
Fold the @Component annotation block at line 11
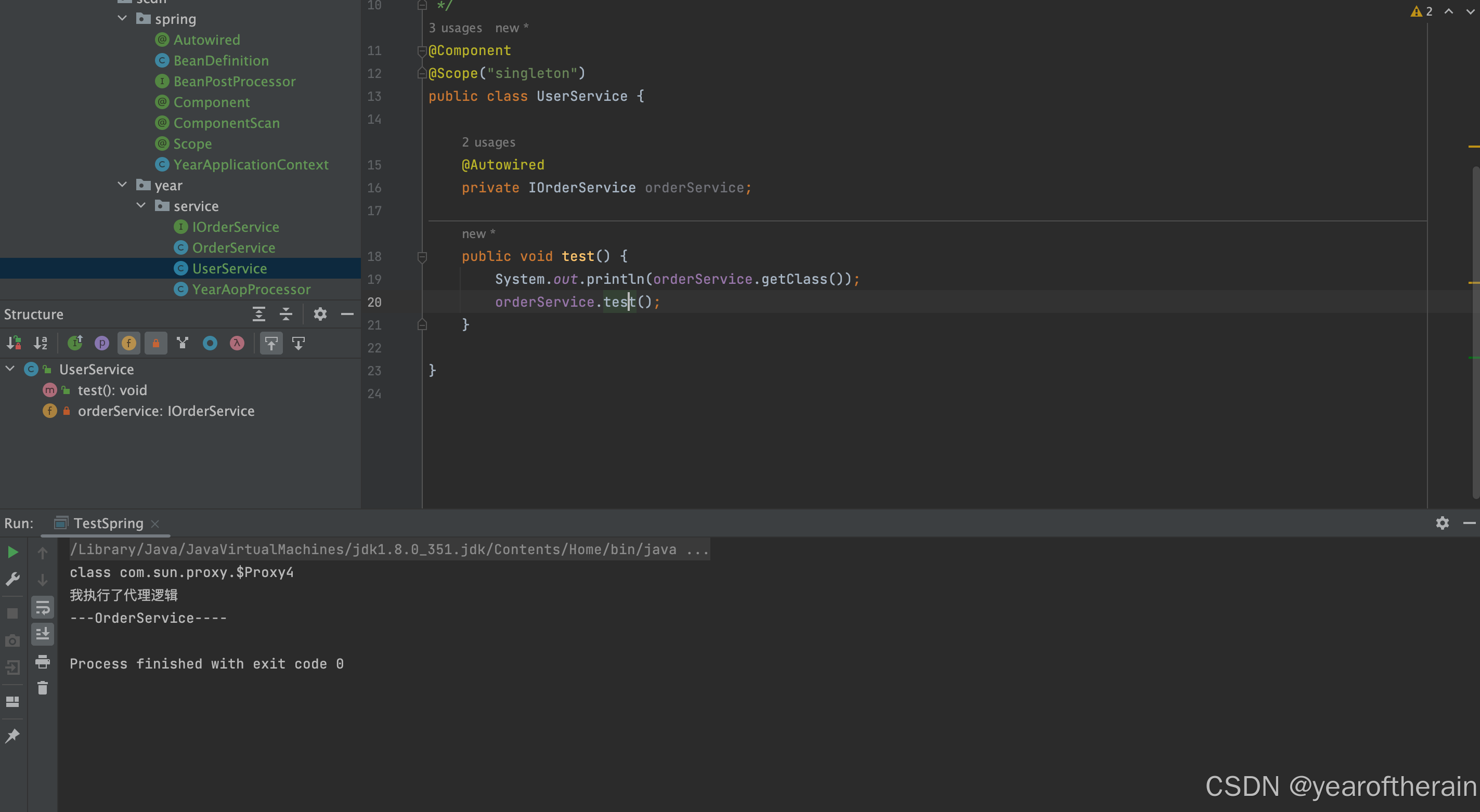(422, 50)
